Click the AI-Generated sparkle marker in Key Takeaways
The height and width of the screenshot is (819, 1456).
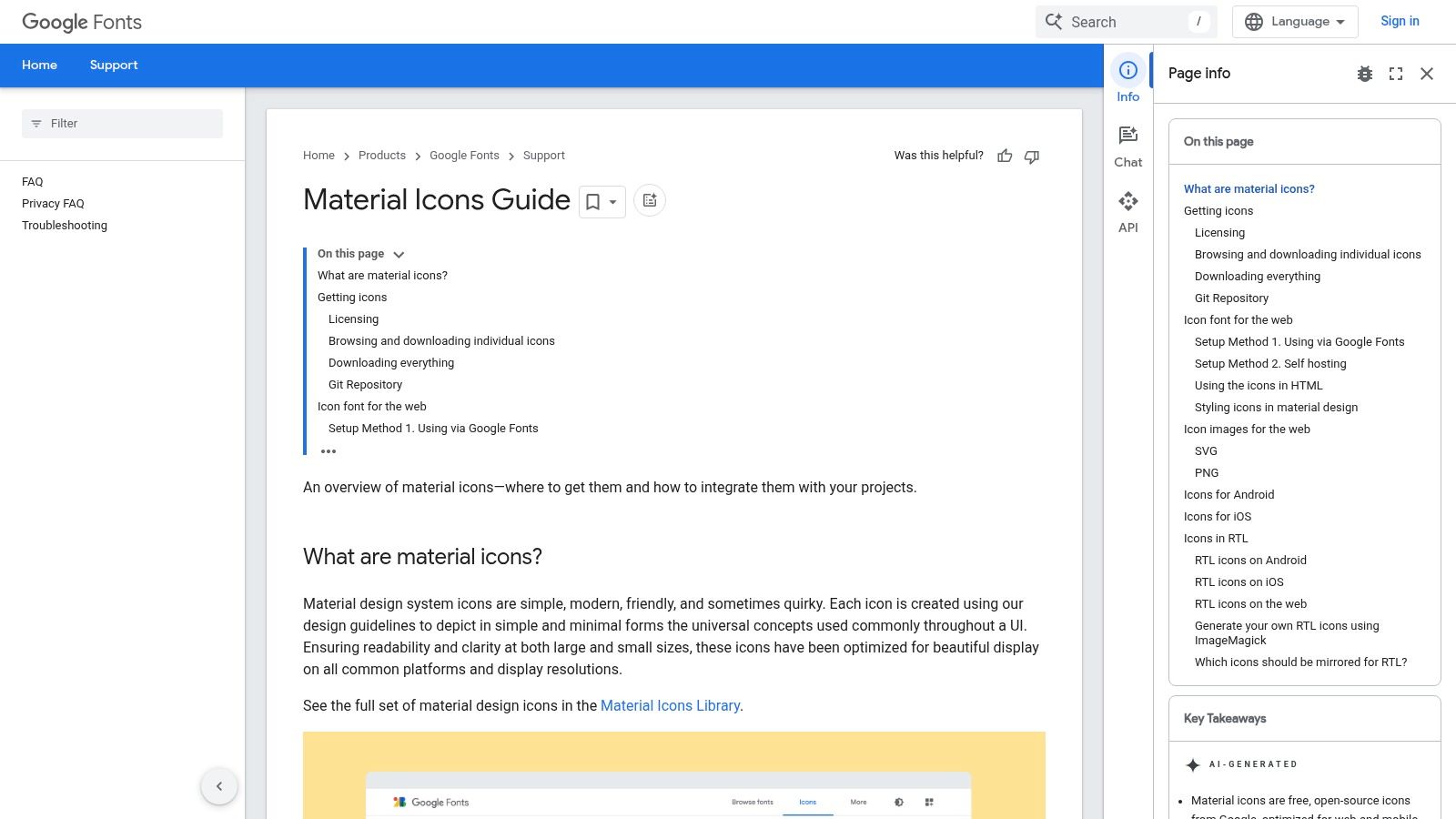click(x=1194, y=764)
